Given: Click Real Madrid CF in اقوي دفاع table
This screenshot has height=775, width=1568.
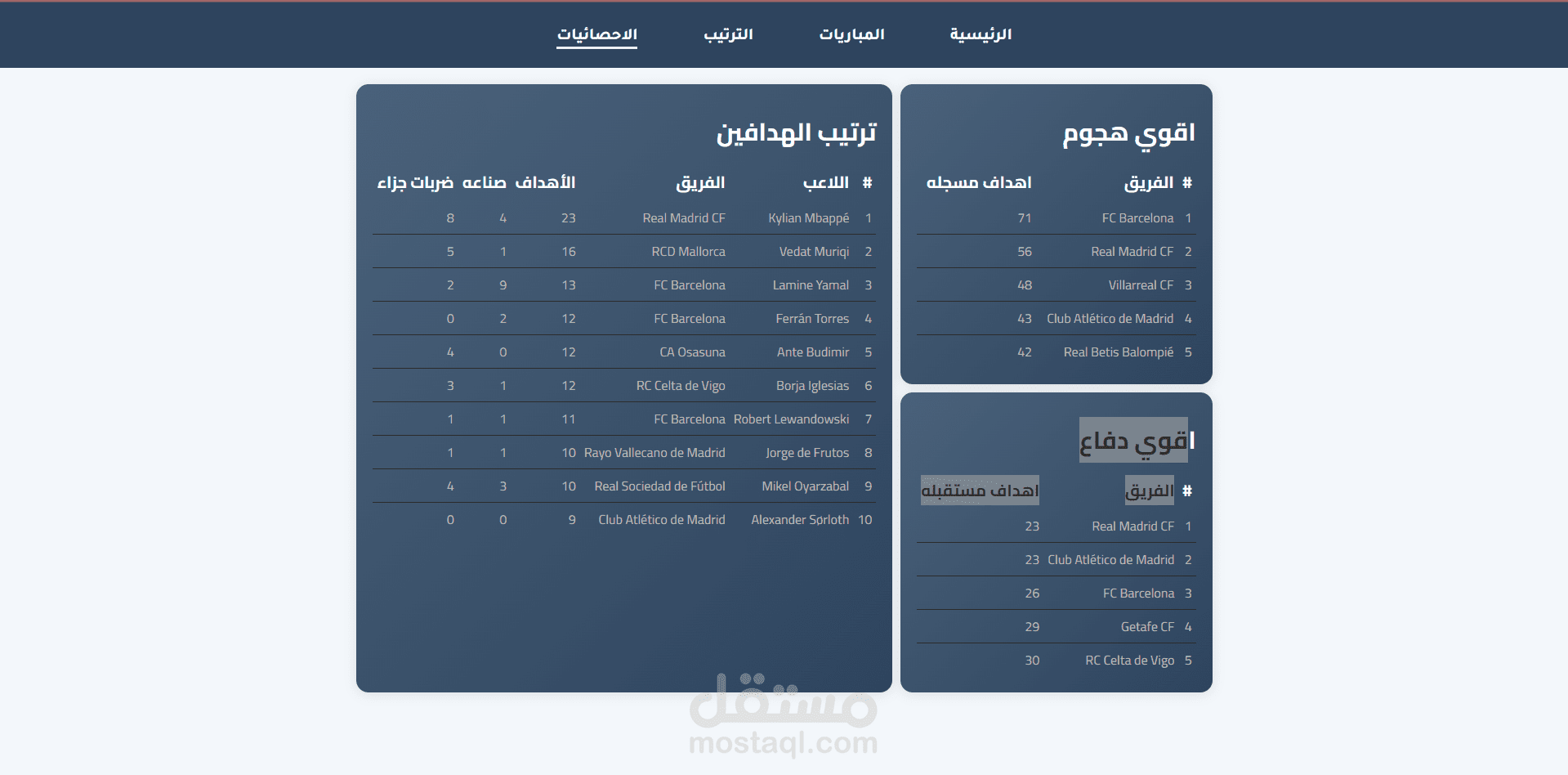Looking at the screenshot, I should [1132, 526].
